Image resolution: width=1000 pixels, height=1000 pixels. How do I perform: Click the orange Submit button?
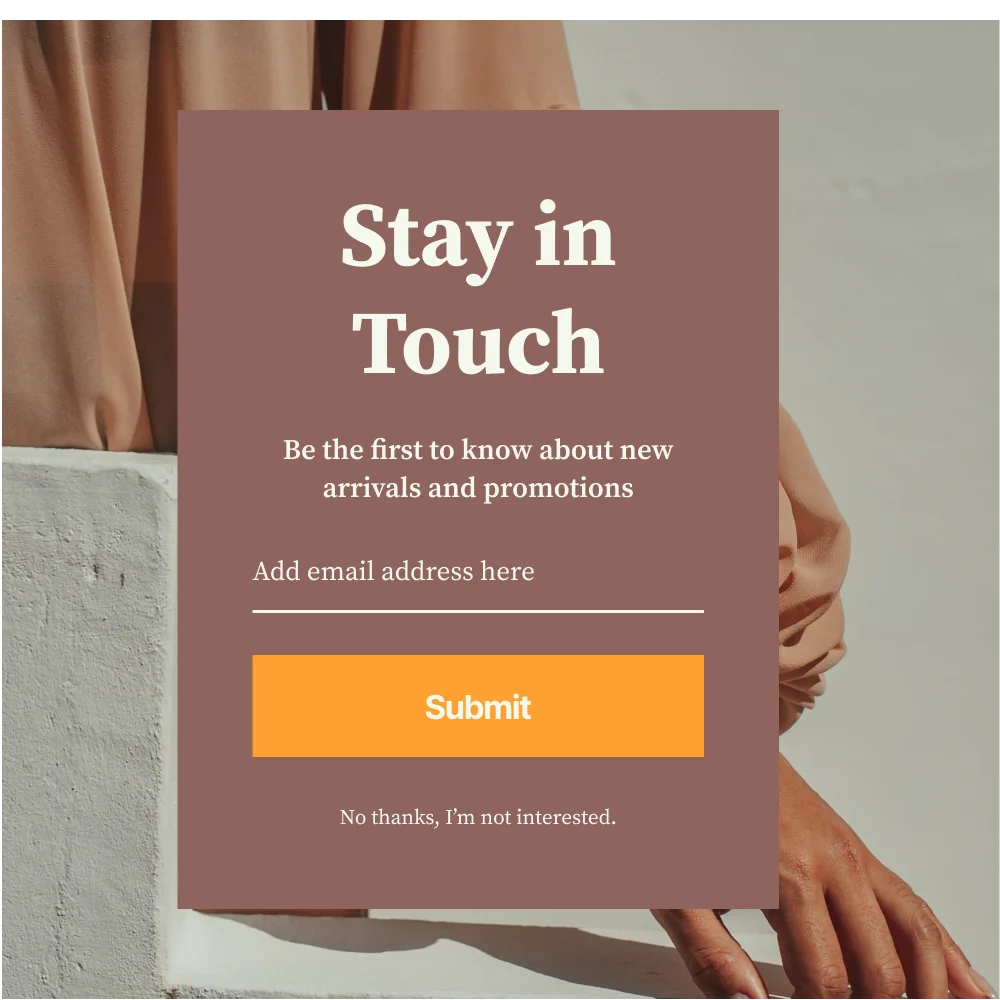tap(478, 705)
